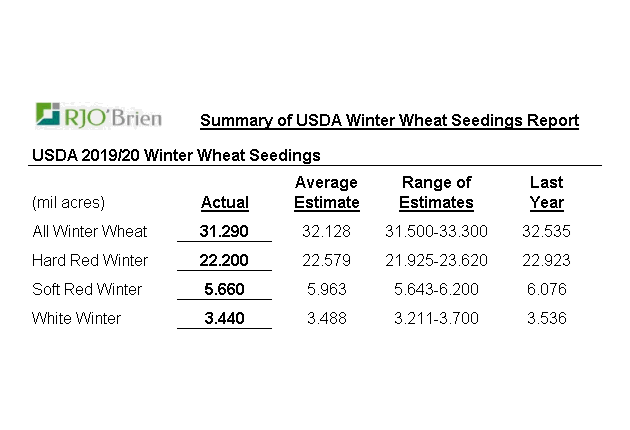Viewport: 630px width, 430px height.
Task: Click the 5.660 actual value cell
Action: point(225,289)
